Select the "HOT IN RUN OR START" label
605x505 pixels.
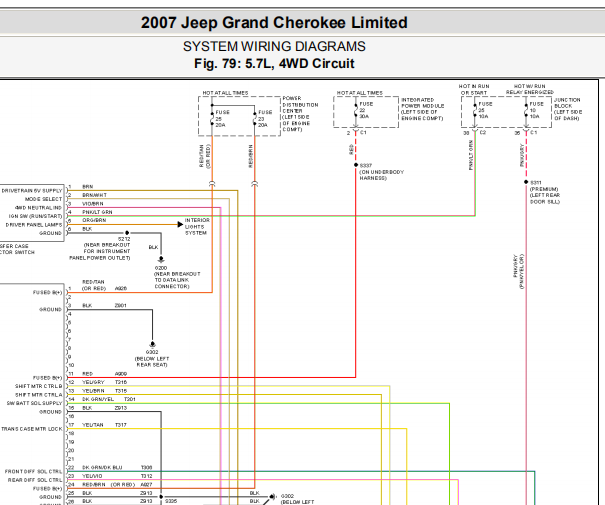[x=474, y=90]
